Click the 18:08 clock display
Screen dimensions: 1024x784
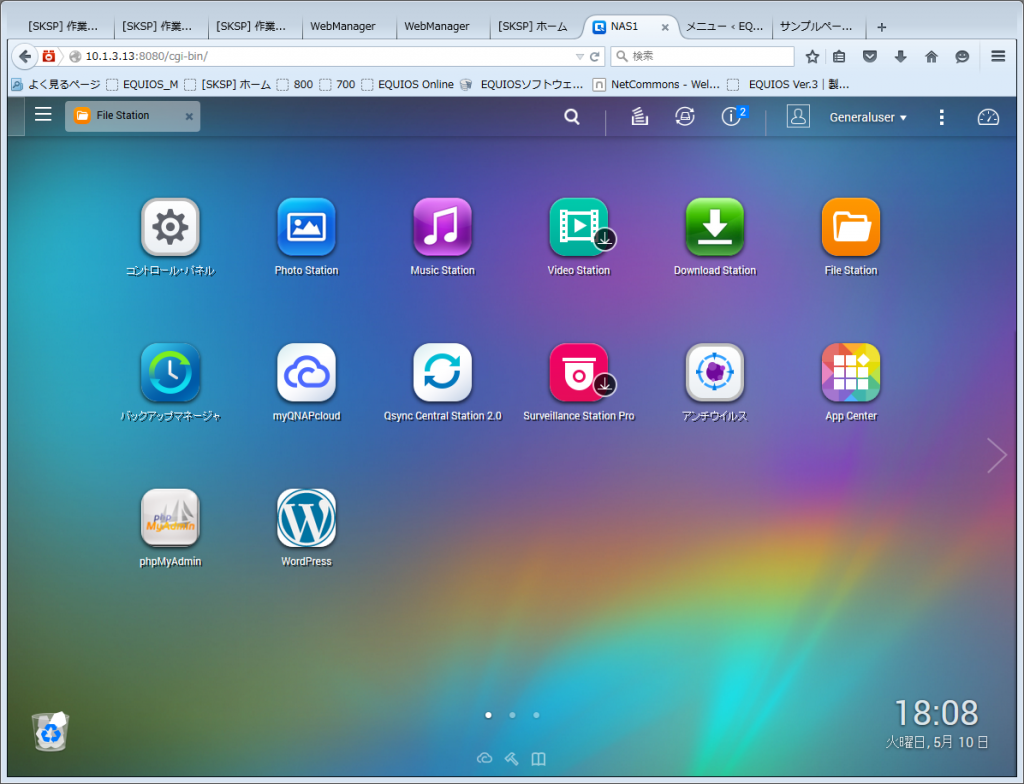[936, 713]
